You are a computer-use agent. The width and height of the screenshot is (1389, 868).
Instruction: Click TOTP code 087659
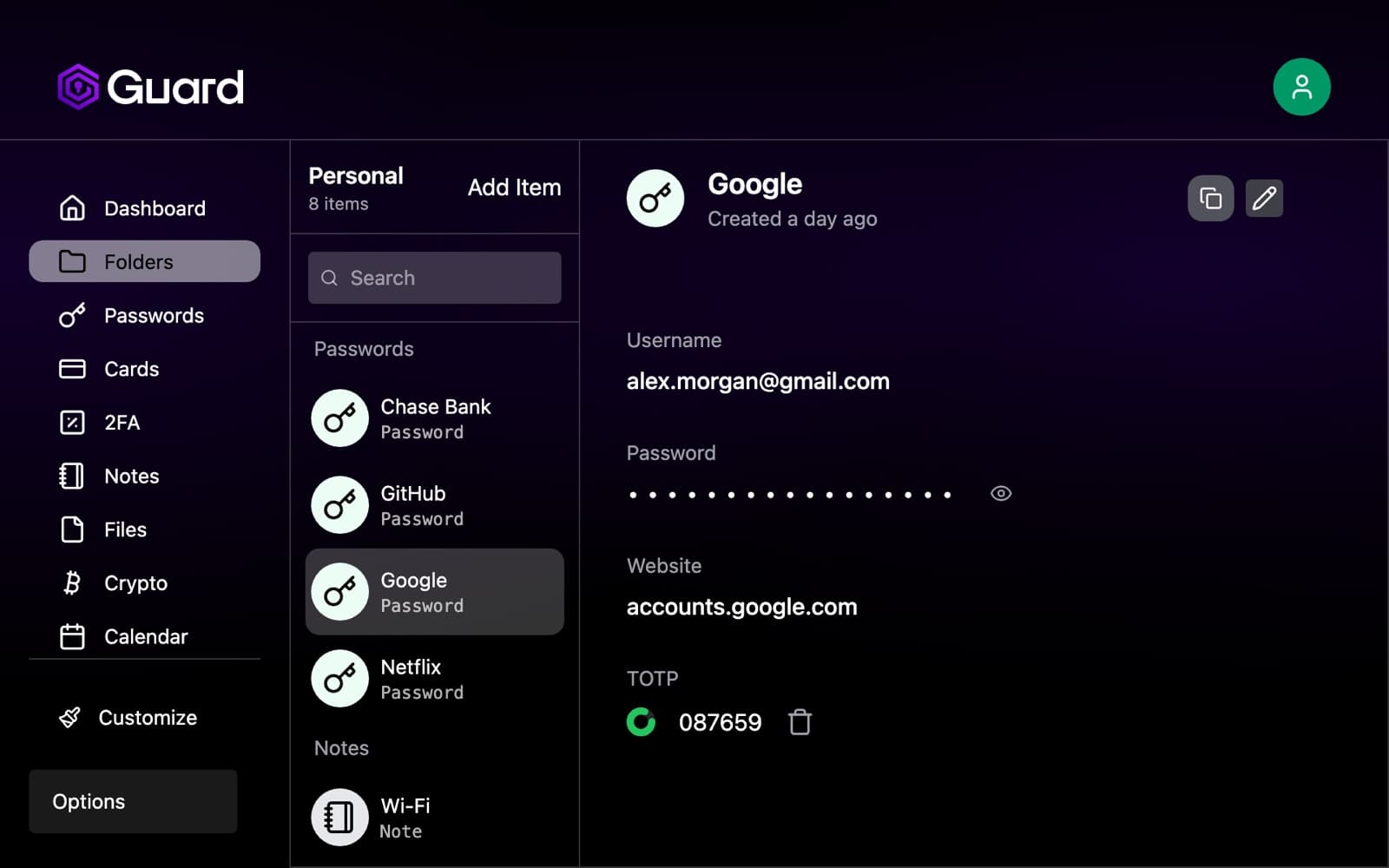pos(720,722)
